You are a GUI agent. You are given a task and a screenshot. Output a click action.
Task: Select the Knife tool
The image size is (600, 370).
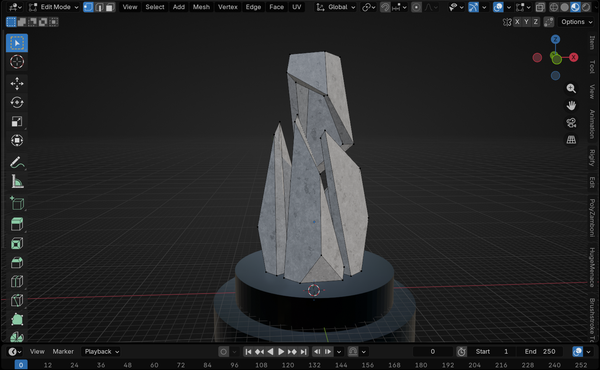(17, 300)
